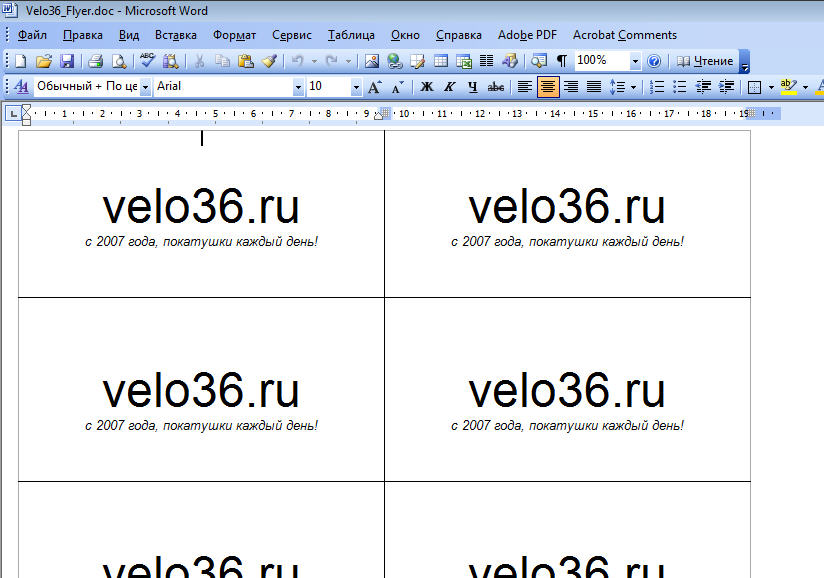Toggle strikethrough (abc) formatting
Image resolution: width=824 pixels, height=578 pixels.
pyautogui.click(x=496, y=86)
